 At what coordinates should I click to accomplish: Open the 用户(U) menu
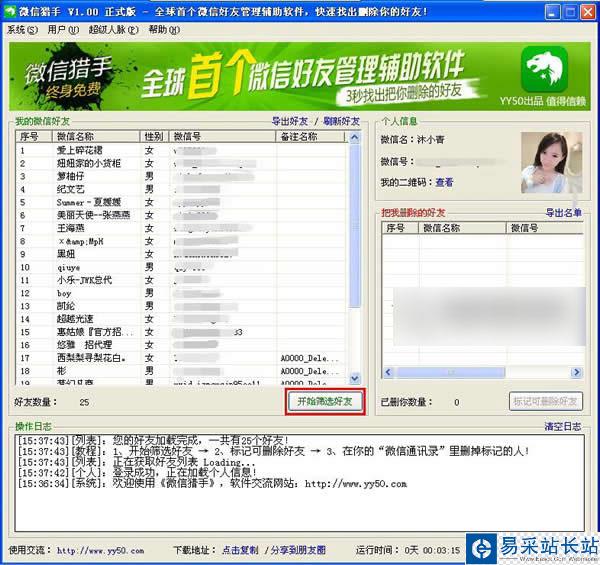63,29
